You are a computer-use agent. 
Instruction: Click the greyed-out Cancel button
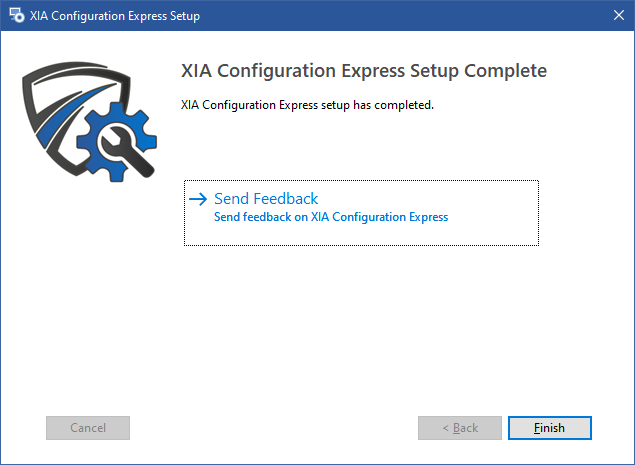88,428
